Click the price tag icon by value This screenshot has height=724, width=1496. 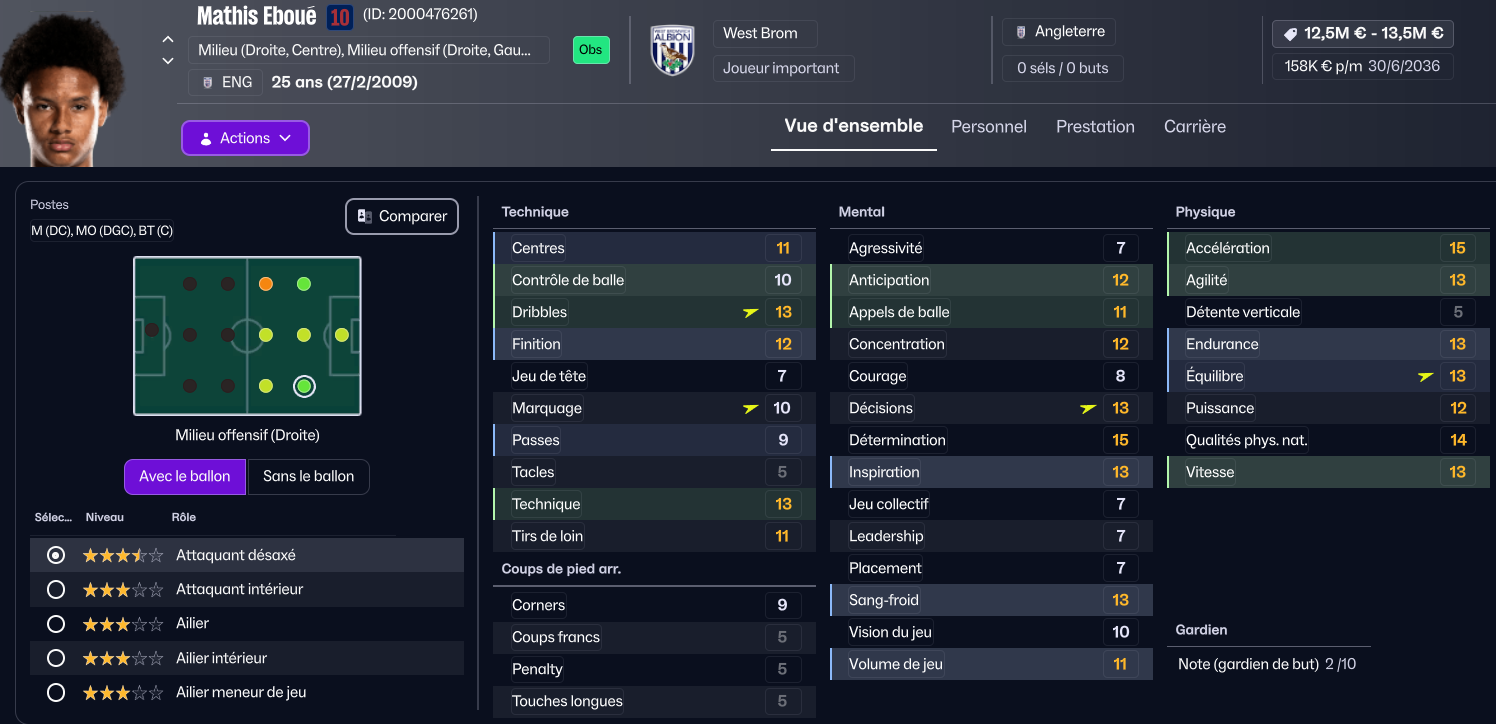(1290, 34)
